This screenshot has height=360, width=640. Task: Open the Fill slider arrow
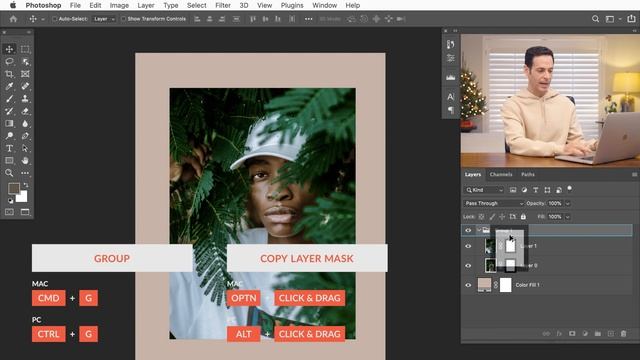[568, 217]
